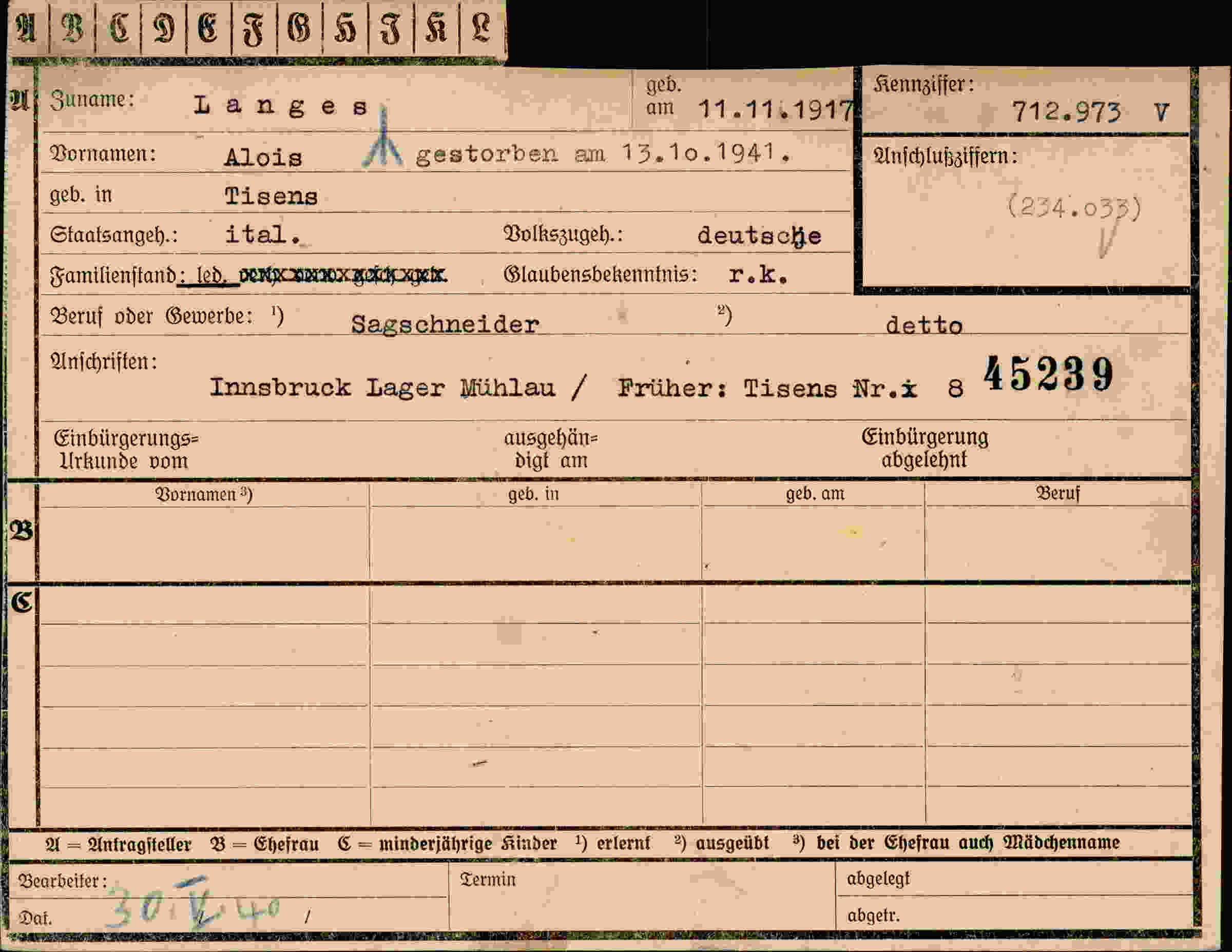Click the letter 'V' after 712.973

pyautogui.click(x=1162, y=112)
